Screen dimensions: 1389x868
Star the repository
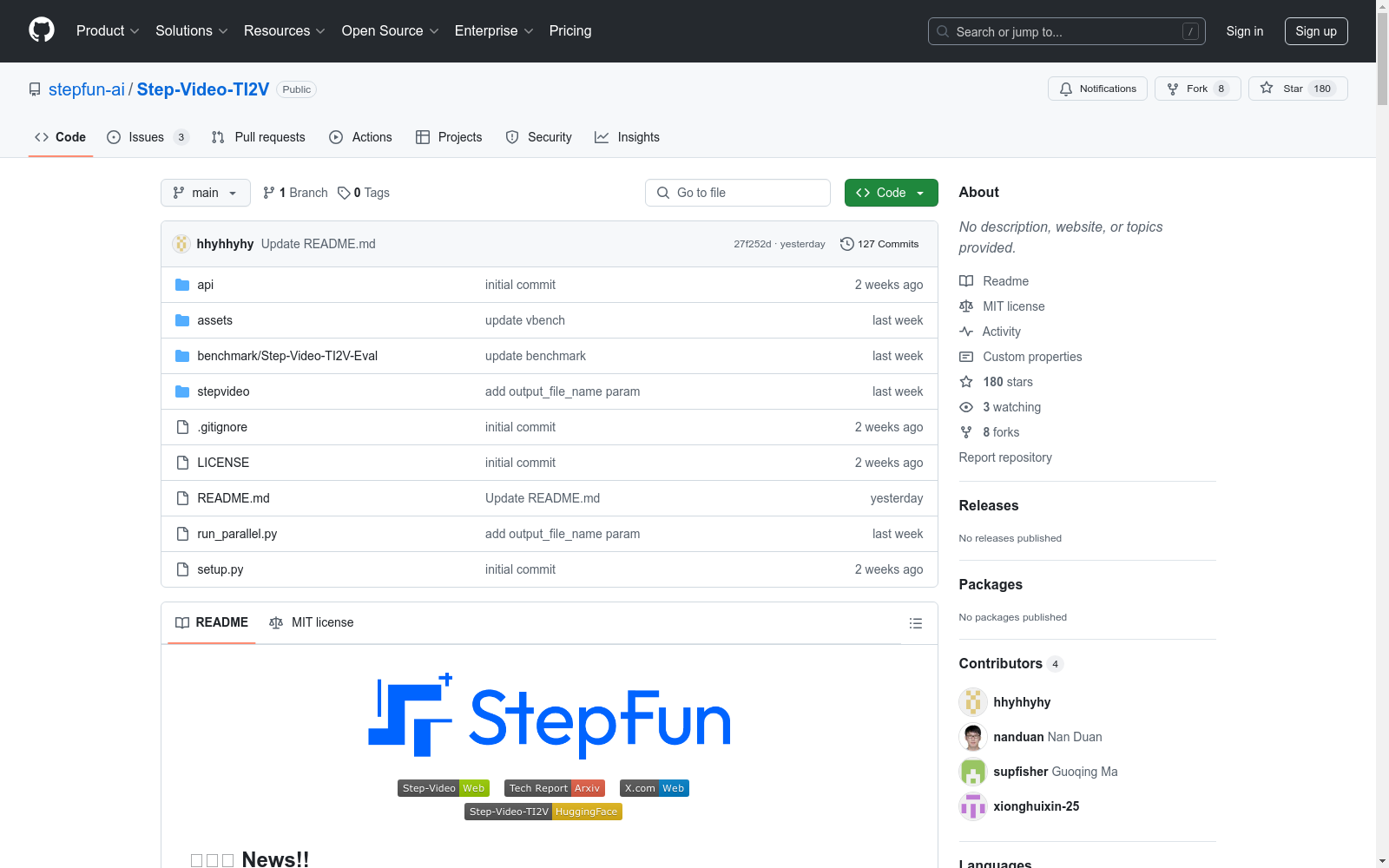(x=1298, y=89)
